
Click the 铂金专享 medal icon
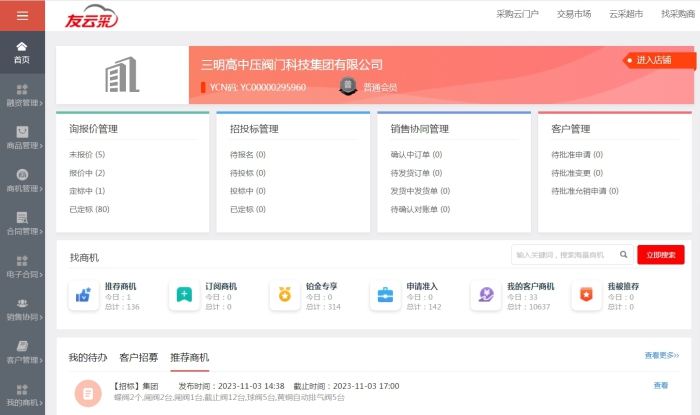pos(285,295)
